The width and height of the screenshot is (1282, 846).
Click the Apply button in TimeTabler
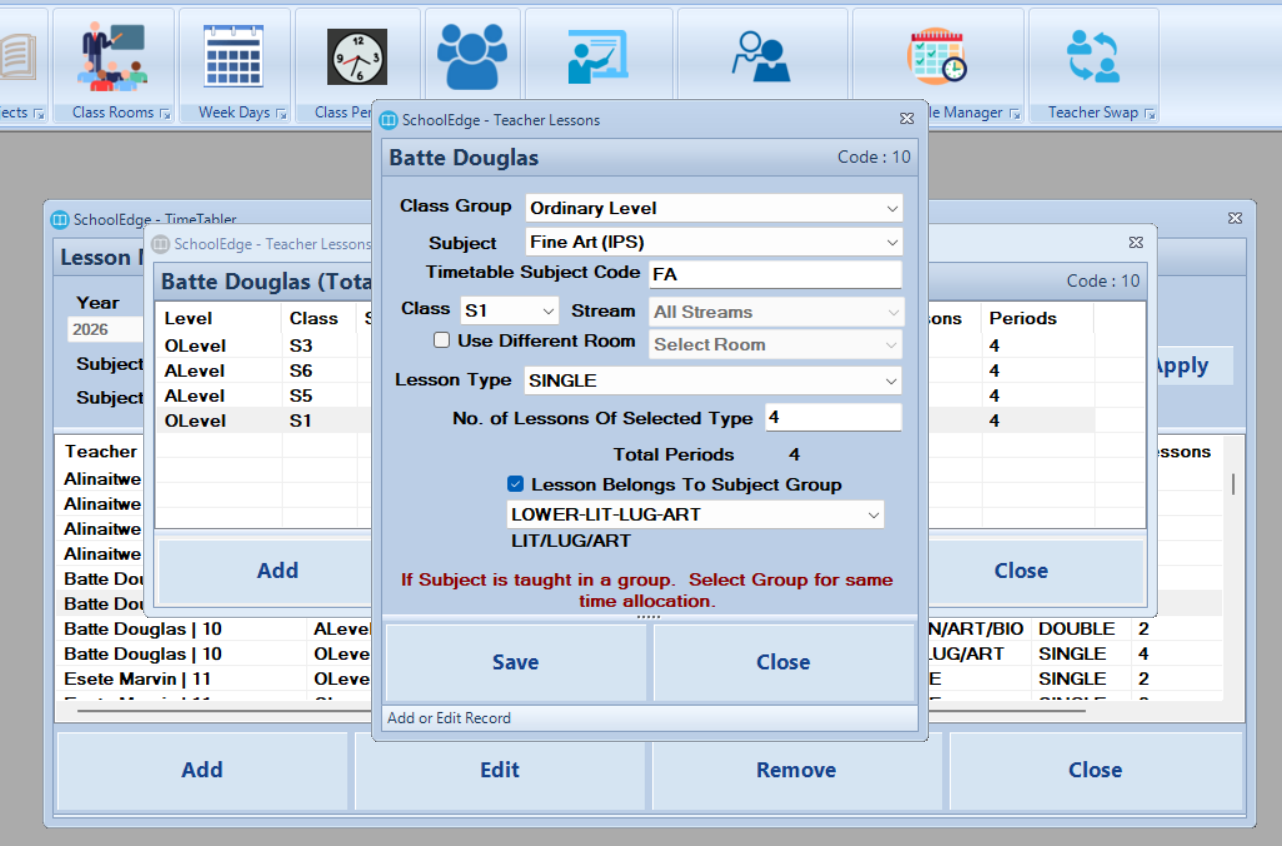tap(1181, 366)
